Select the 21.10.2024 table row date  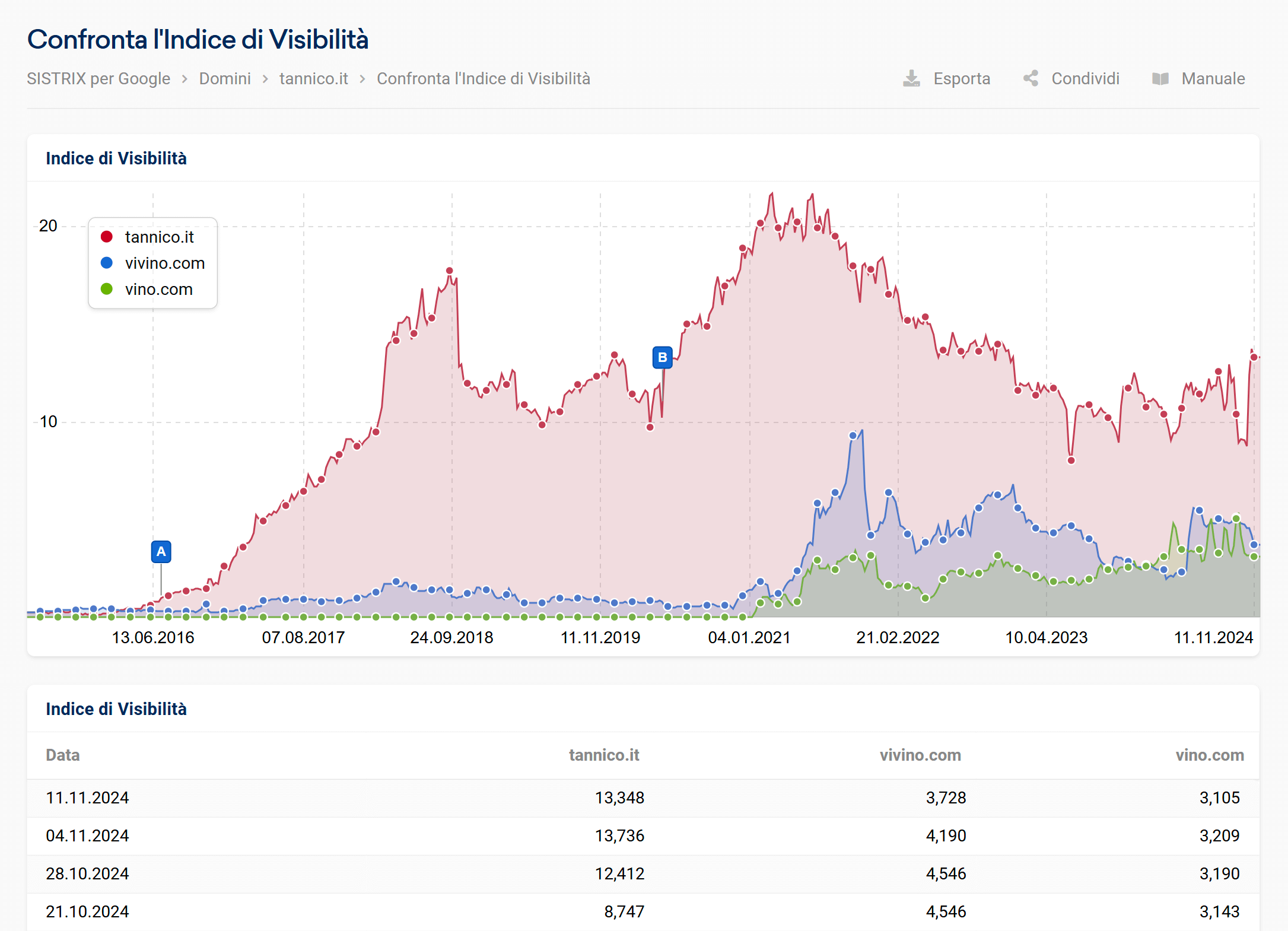coord(87,911)
